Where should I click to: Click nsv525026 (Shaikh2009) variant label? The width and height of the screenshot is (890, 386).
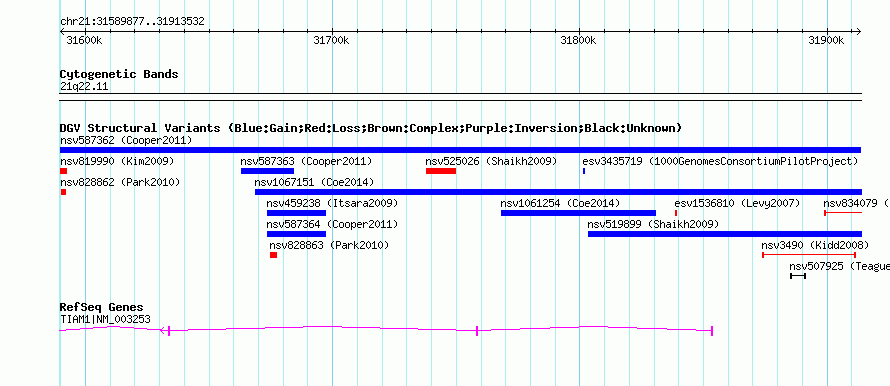pos(492,161)
